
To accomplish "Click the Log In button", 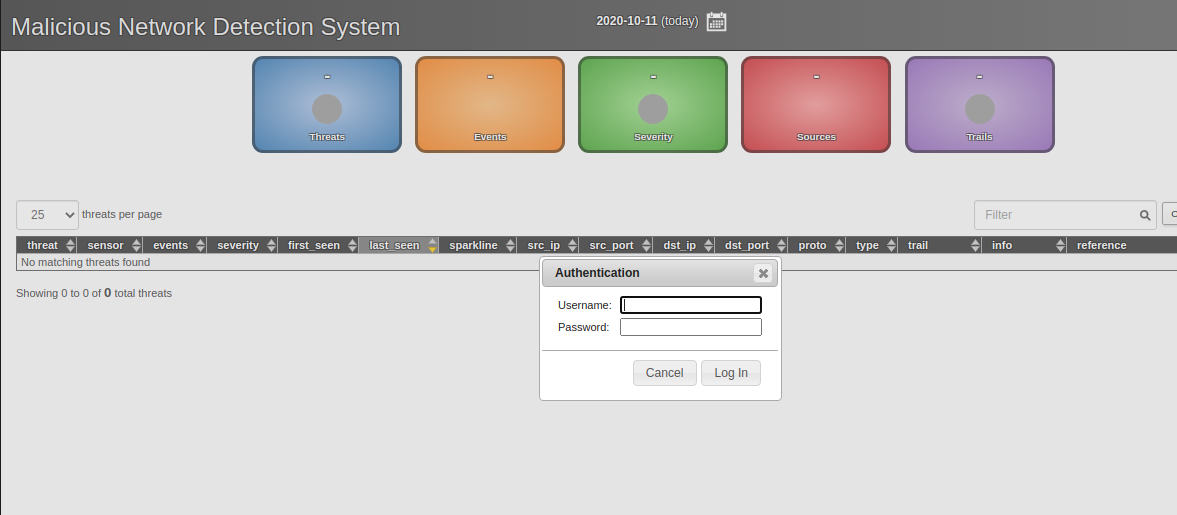I will 730,373.
